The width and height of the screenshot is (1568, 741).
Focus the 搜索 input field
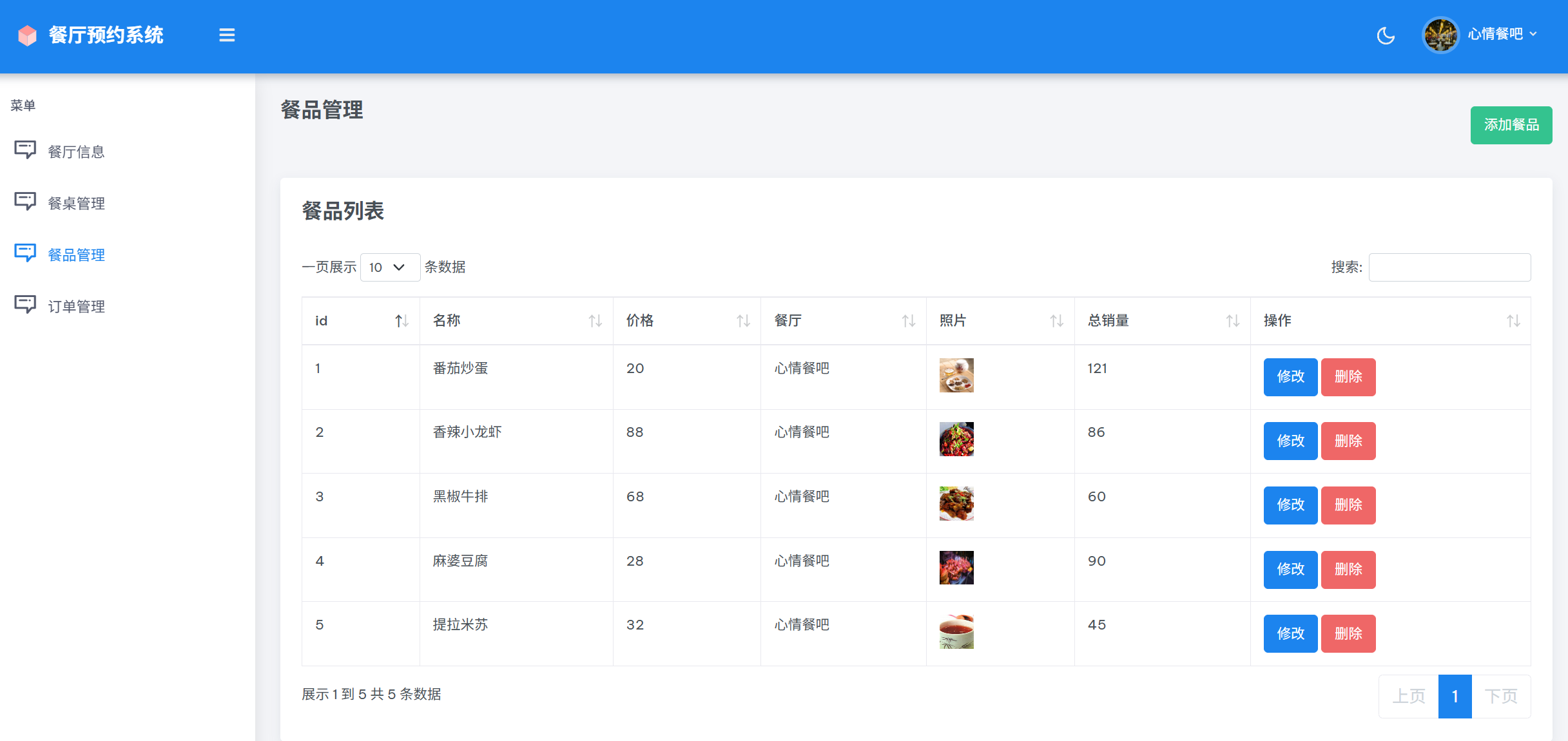click(1449, 267)
